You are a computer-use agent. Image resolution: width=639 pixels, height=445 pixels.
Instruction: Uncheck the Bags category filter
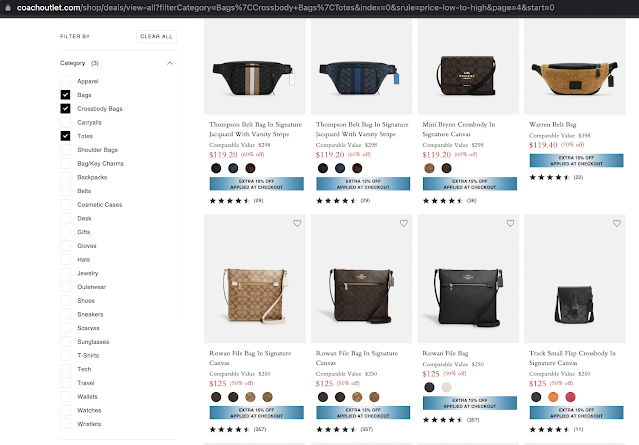[x=65, y=95]
